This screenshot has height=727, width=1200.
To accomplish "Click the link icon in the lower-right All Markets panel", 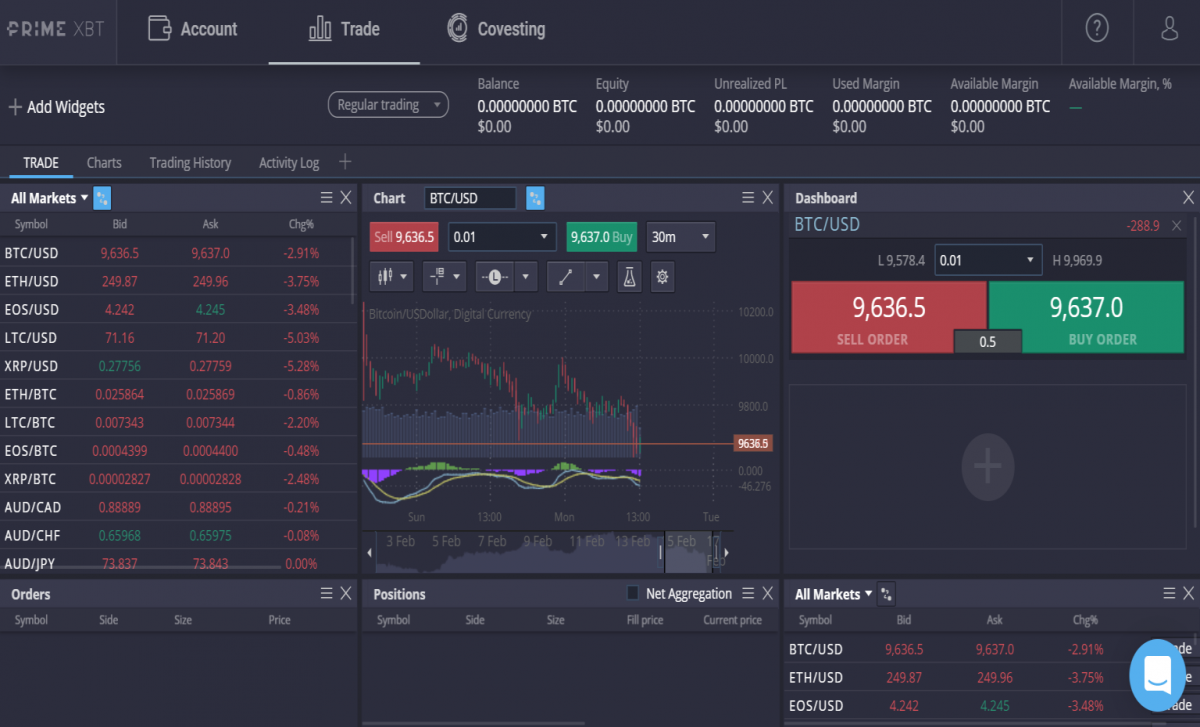I will (885, 594).
